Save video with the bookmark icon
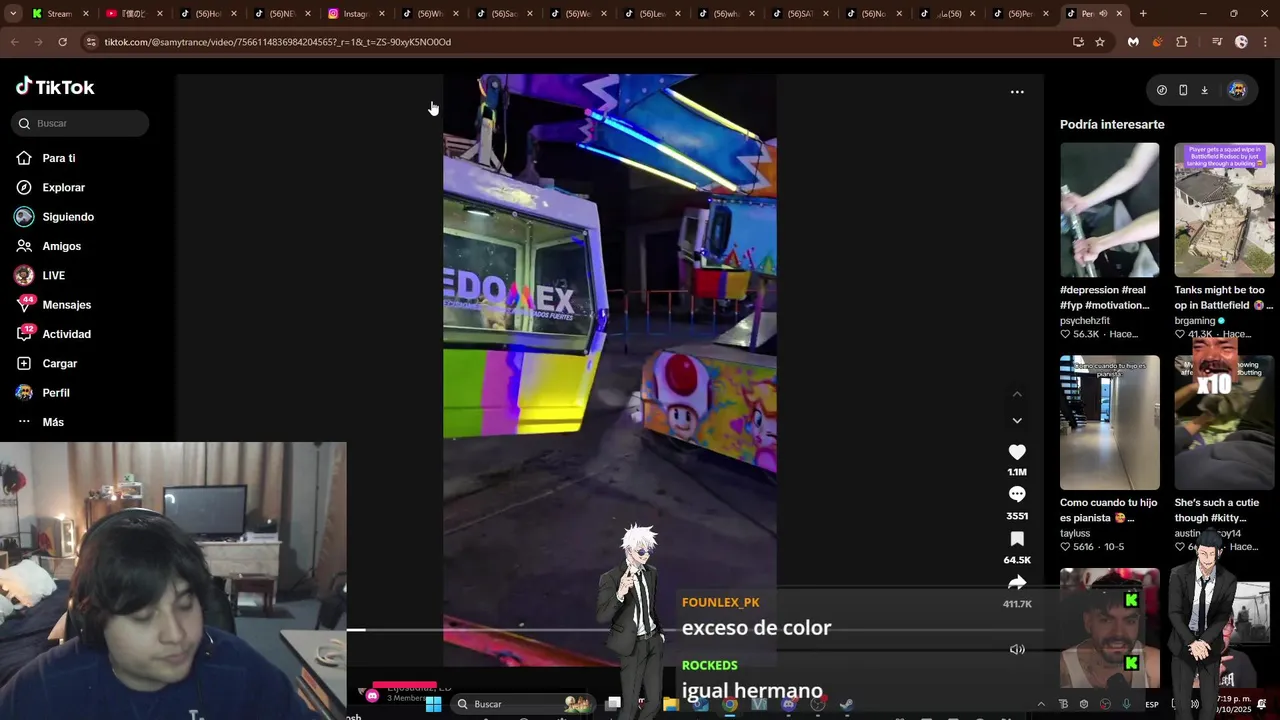 click(1017, 539)
